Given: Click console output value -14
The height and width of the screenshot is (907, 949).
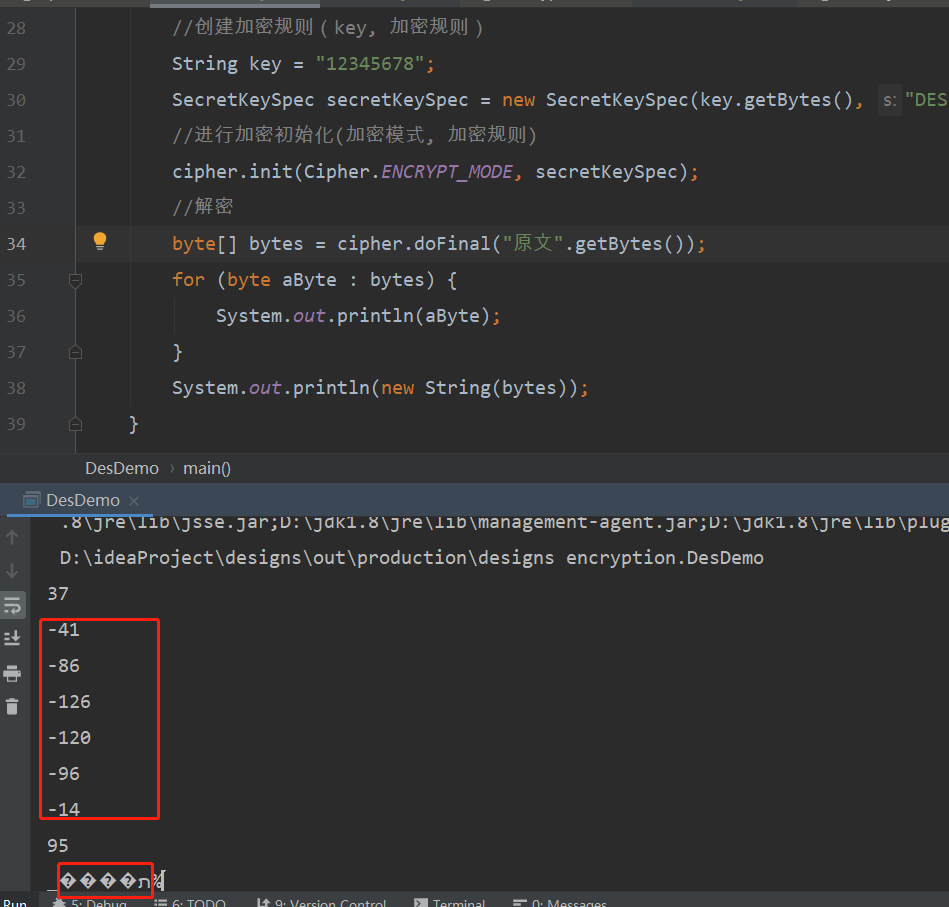Looking at the screenshot, I should coord(64,810).
